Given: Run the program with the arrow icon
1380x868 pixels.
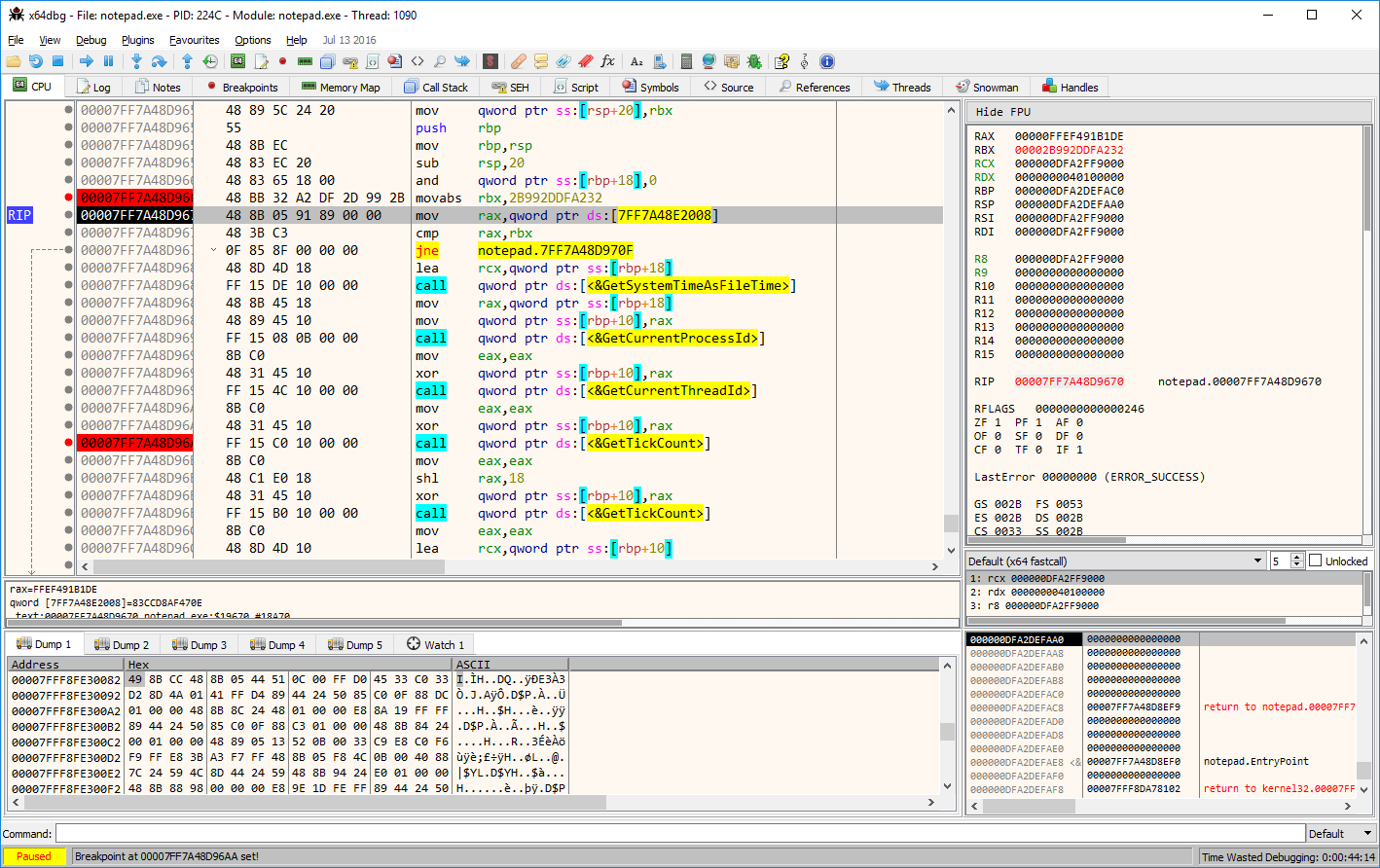Looking at the screenshot, I should tap(86, 61).
